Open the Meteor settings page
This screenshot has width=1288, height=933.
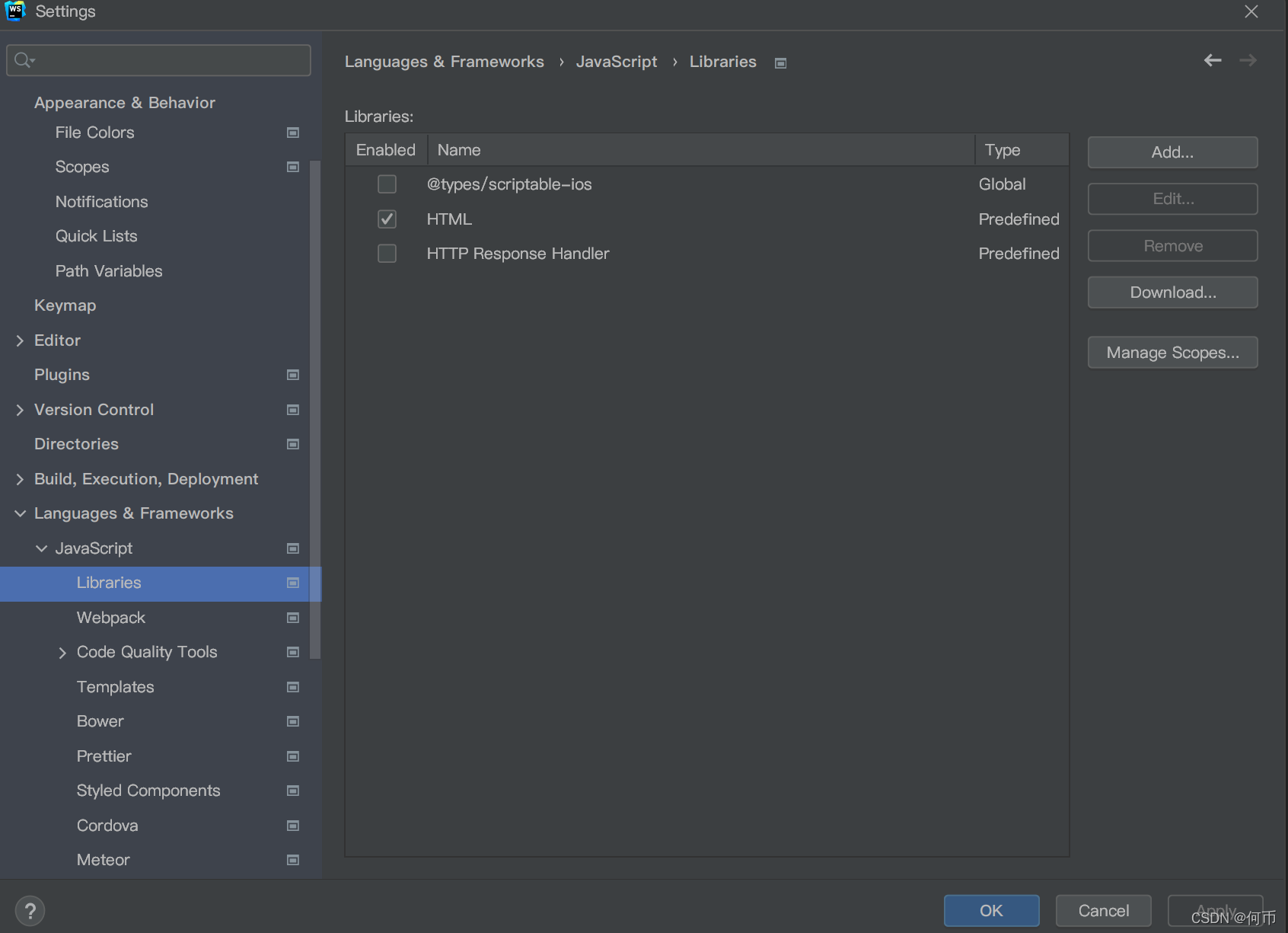104,860
